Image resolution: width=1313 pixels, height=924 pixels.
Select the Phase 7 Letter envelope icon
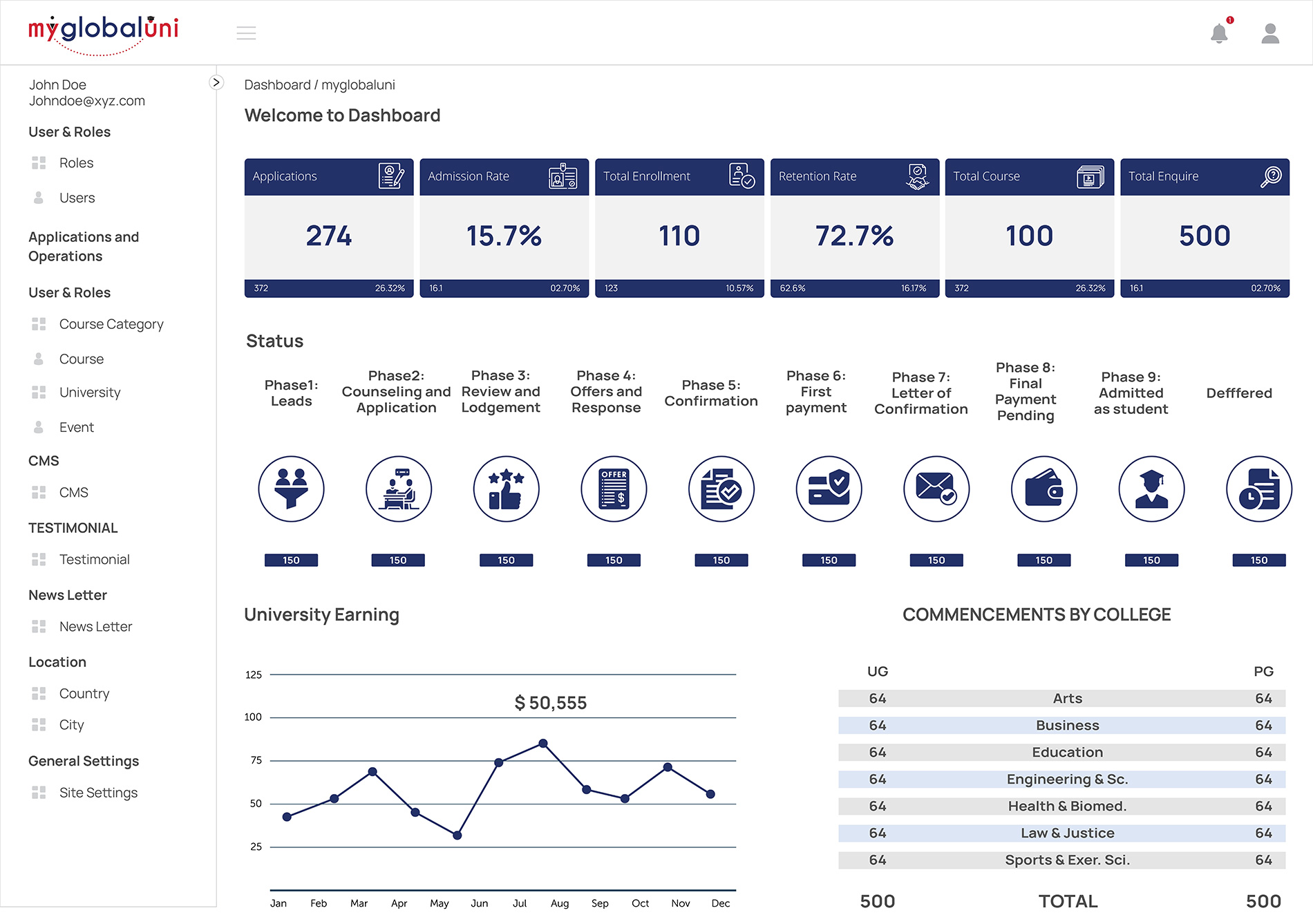[x=936, y=489]
